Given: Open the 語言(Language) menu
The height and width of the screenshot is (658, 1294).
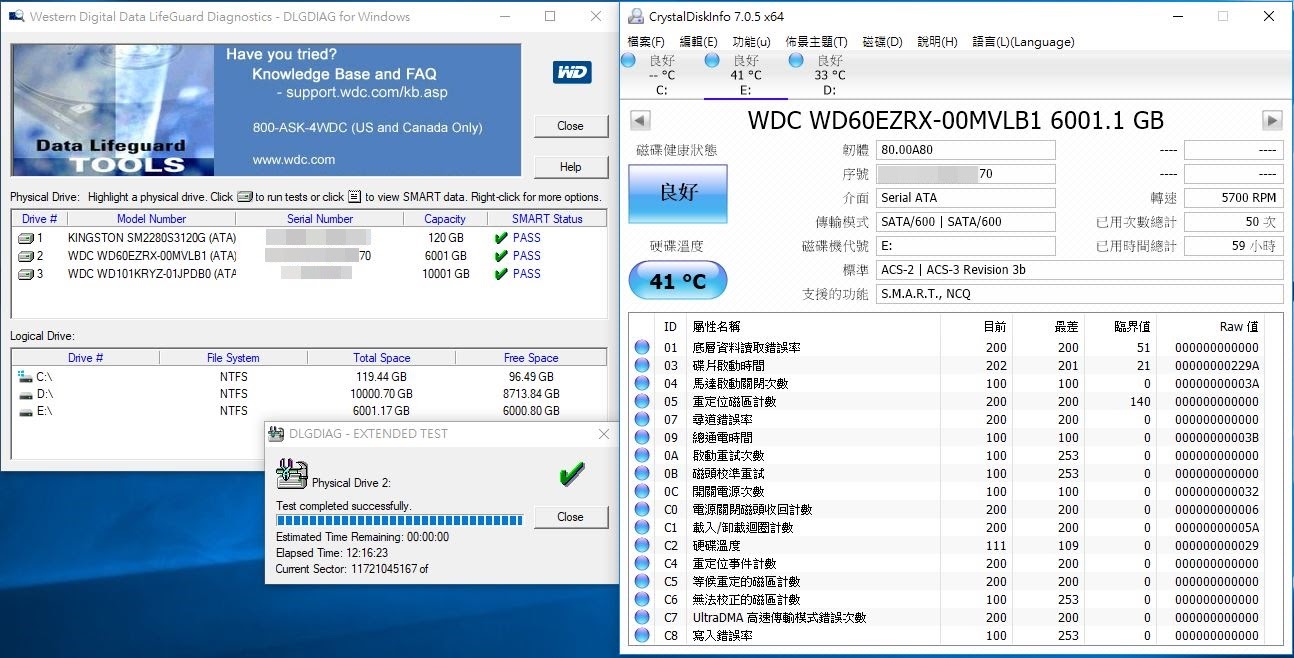Looking at the screenshot, I should (1023, 42).
